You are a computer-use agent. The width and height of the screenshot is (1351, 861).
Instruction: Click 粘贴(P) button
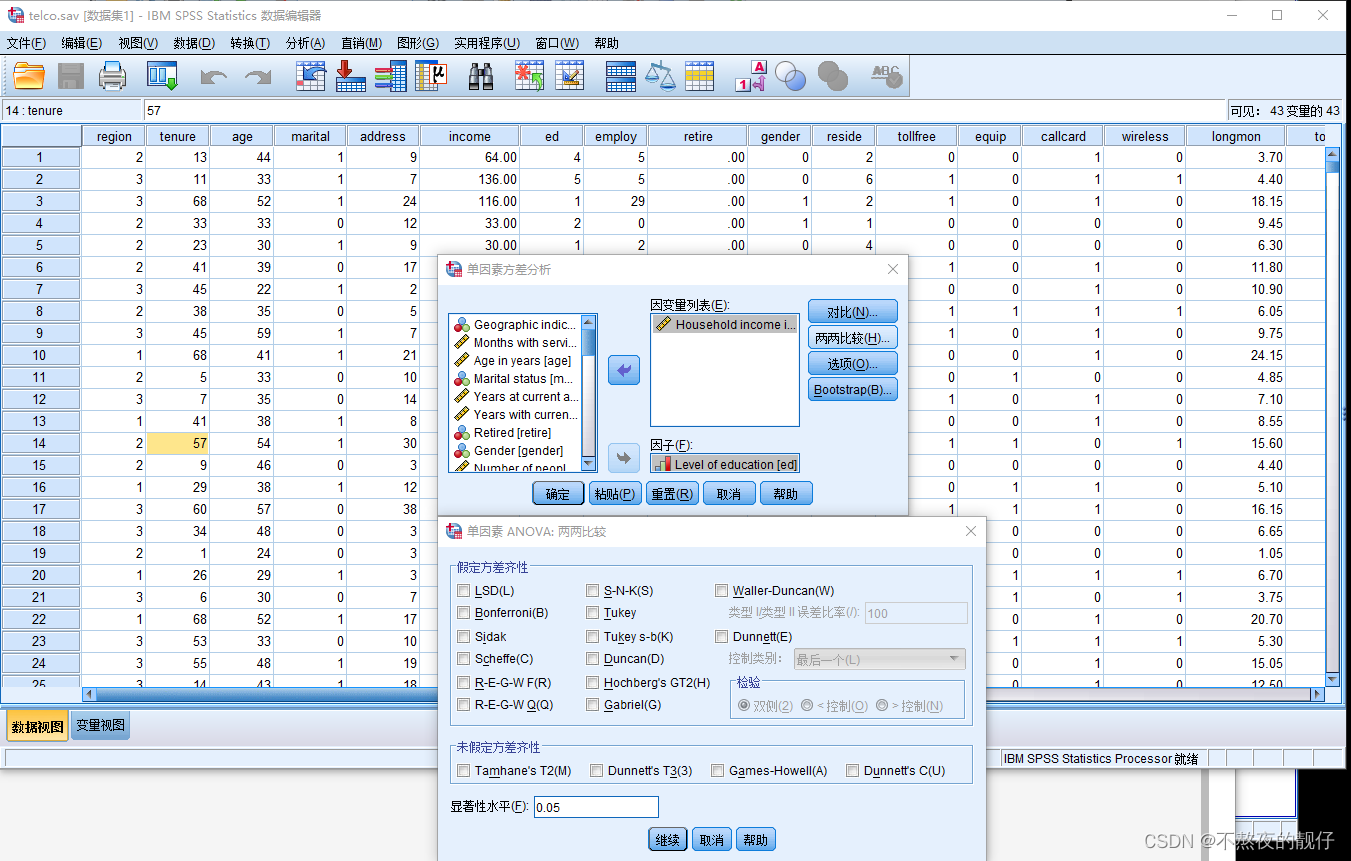point(615,493)
